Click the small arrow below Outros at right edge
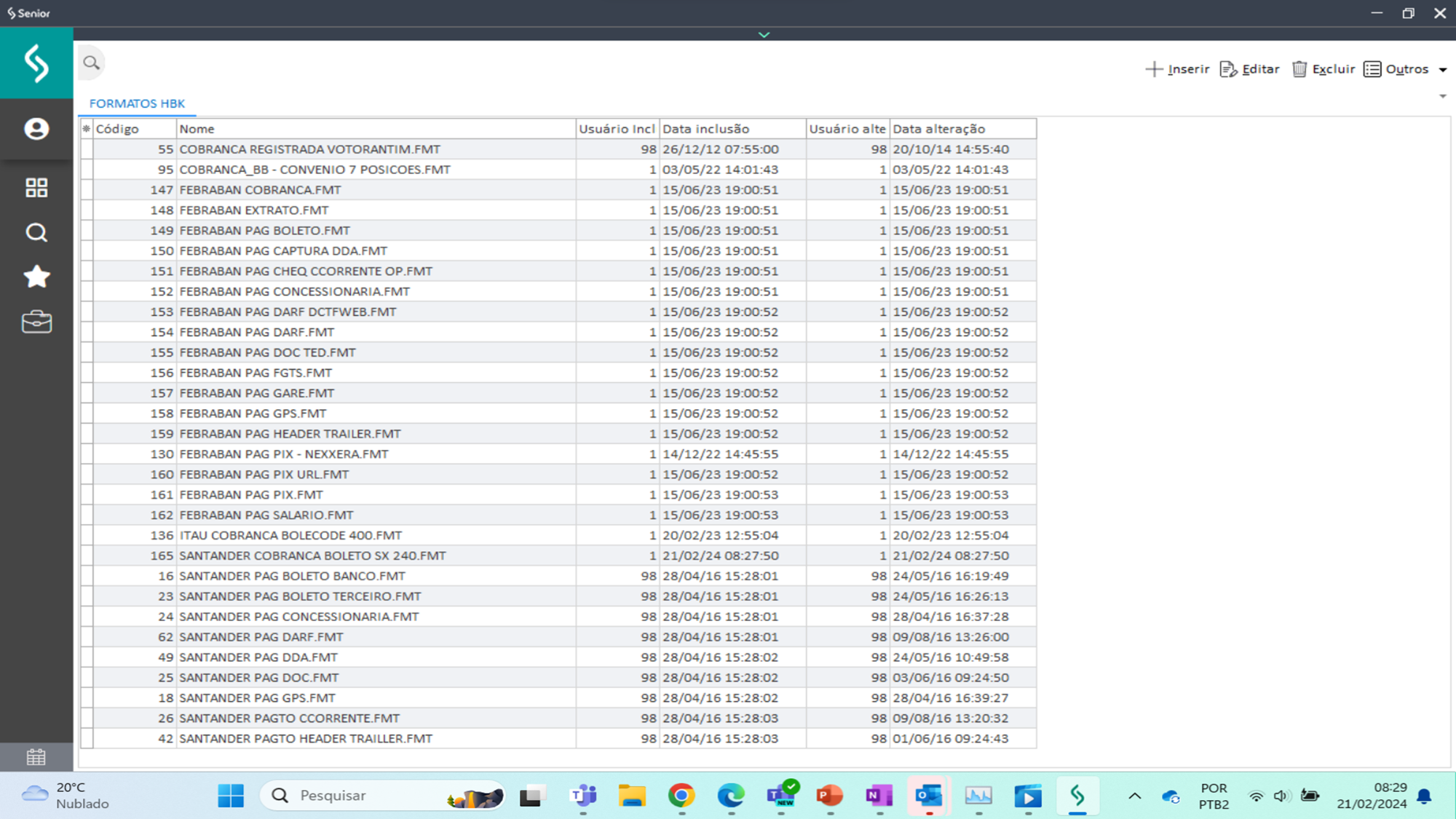The width and height of the screenshot is (1456, 819). (1443, 96)
